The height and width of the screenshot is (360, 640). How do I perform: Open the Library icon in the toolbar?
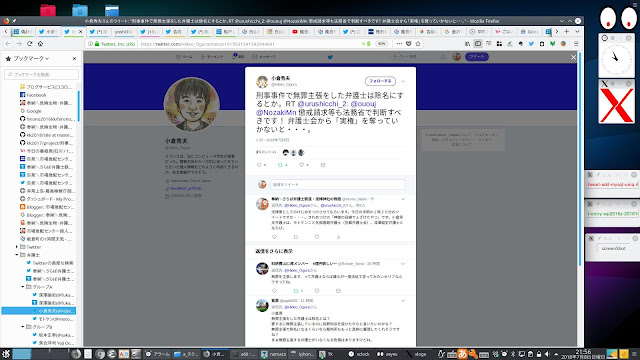(467, 44)
